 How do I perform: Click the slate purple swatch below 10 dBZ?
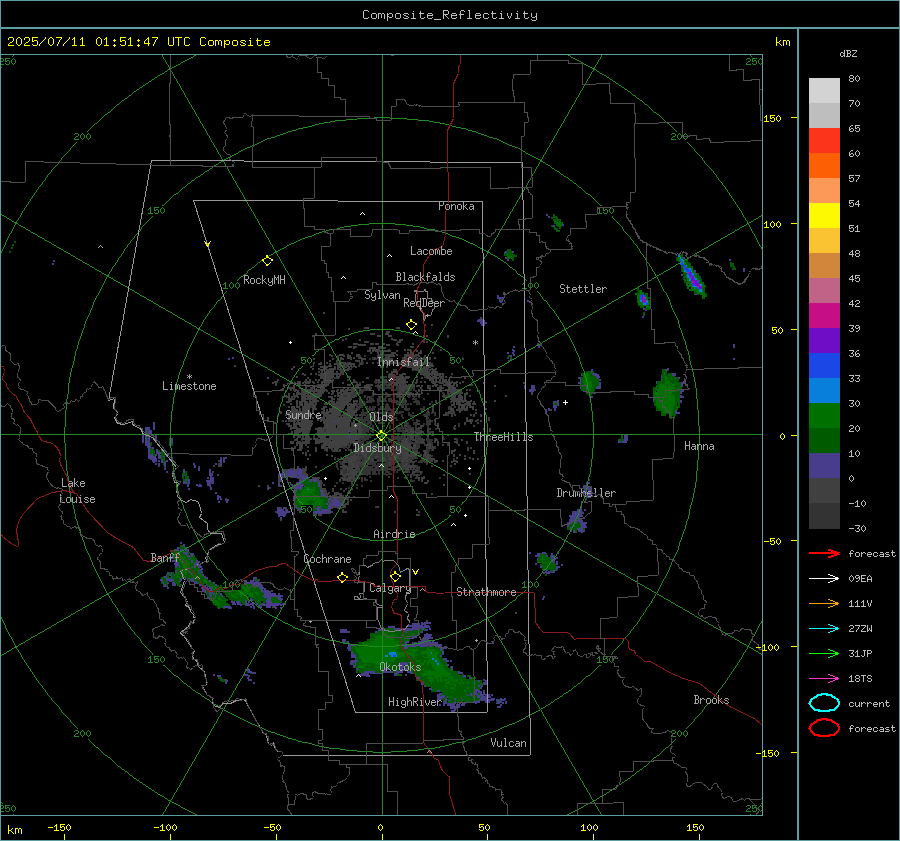(824, 466)
